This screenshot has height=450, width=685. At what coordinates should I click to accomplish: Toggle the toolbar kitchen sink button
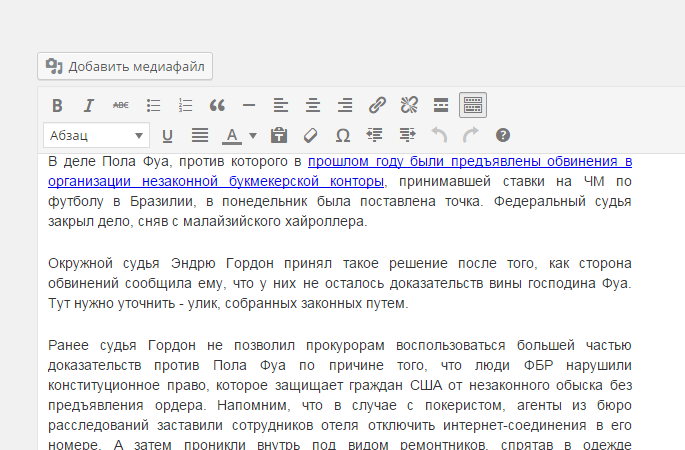(473, 105)
